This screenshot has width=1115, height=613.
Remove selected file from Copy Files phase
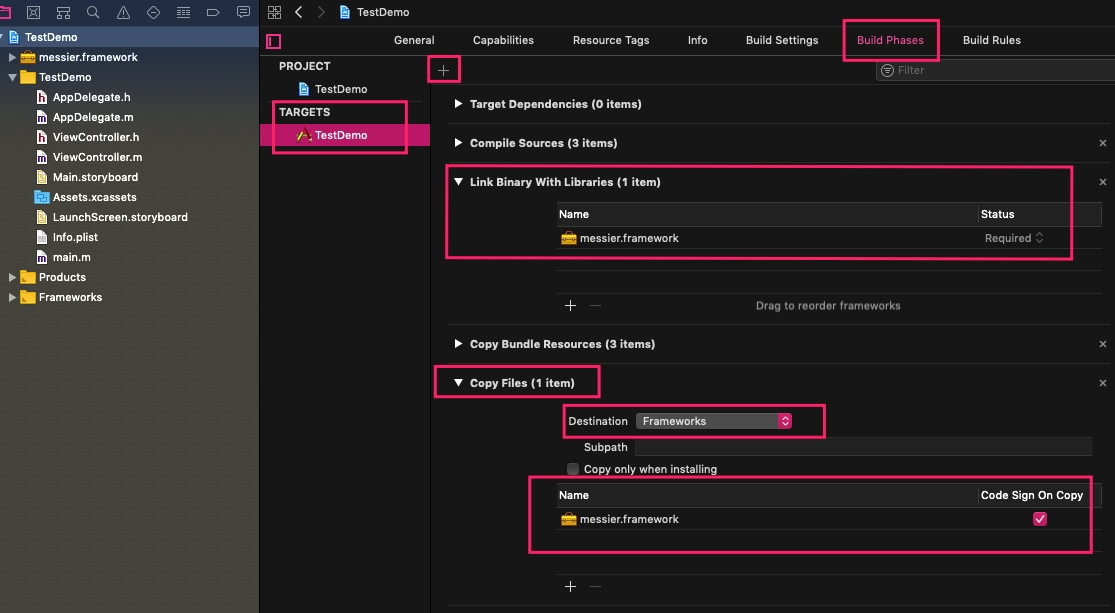[596, 586]
